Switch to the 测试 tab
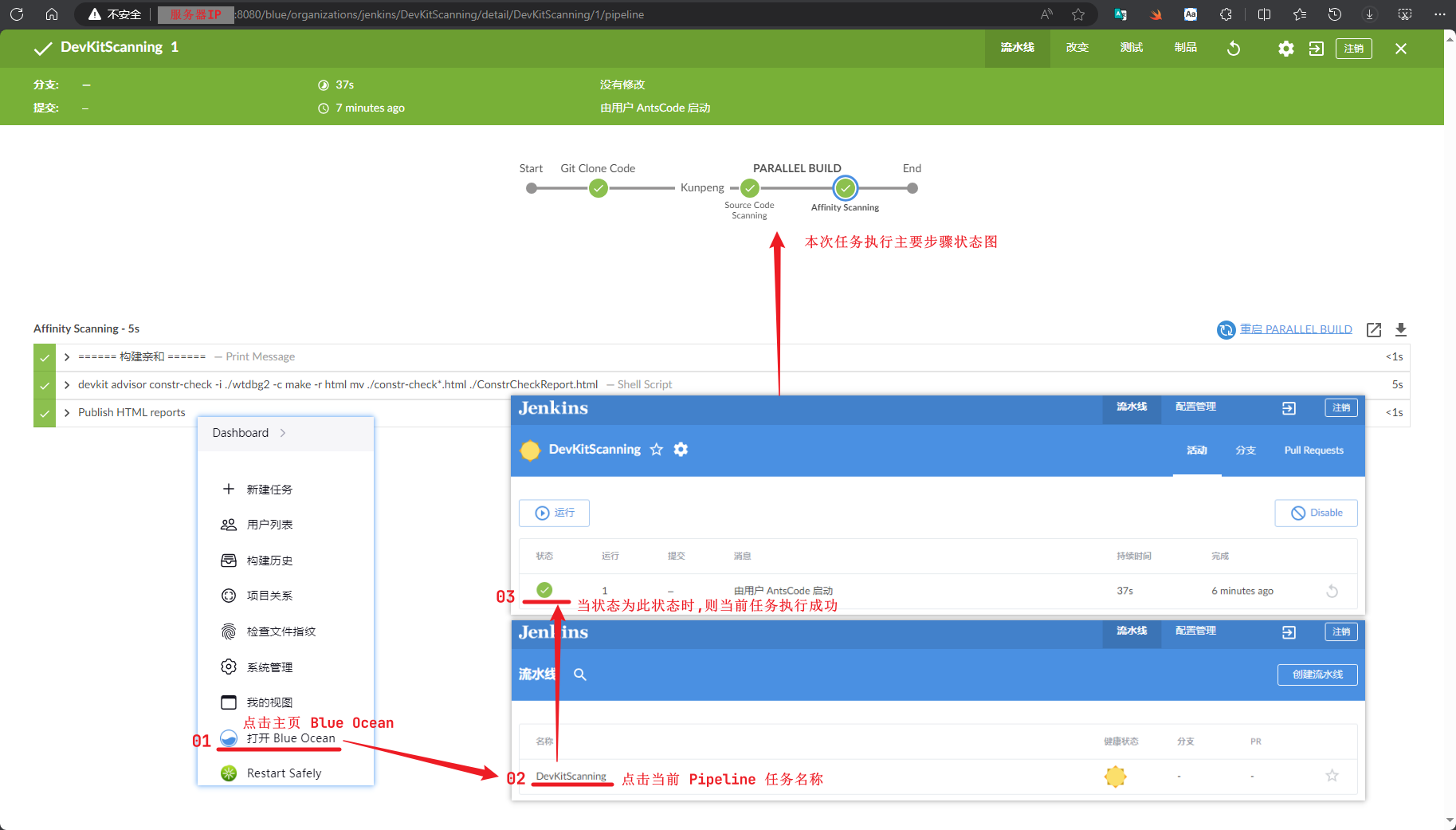Viewport: 1456px width, 830px height. tap(1132, 48)
